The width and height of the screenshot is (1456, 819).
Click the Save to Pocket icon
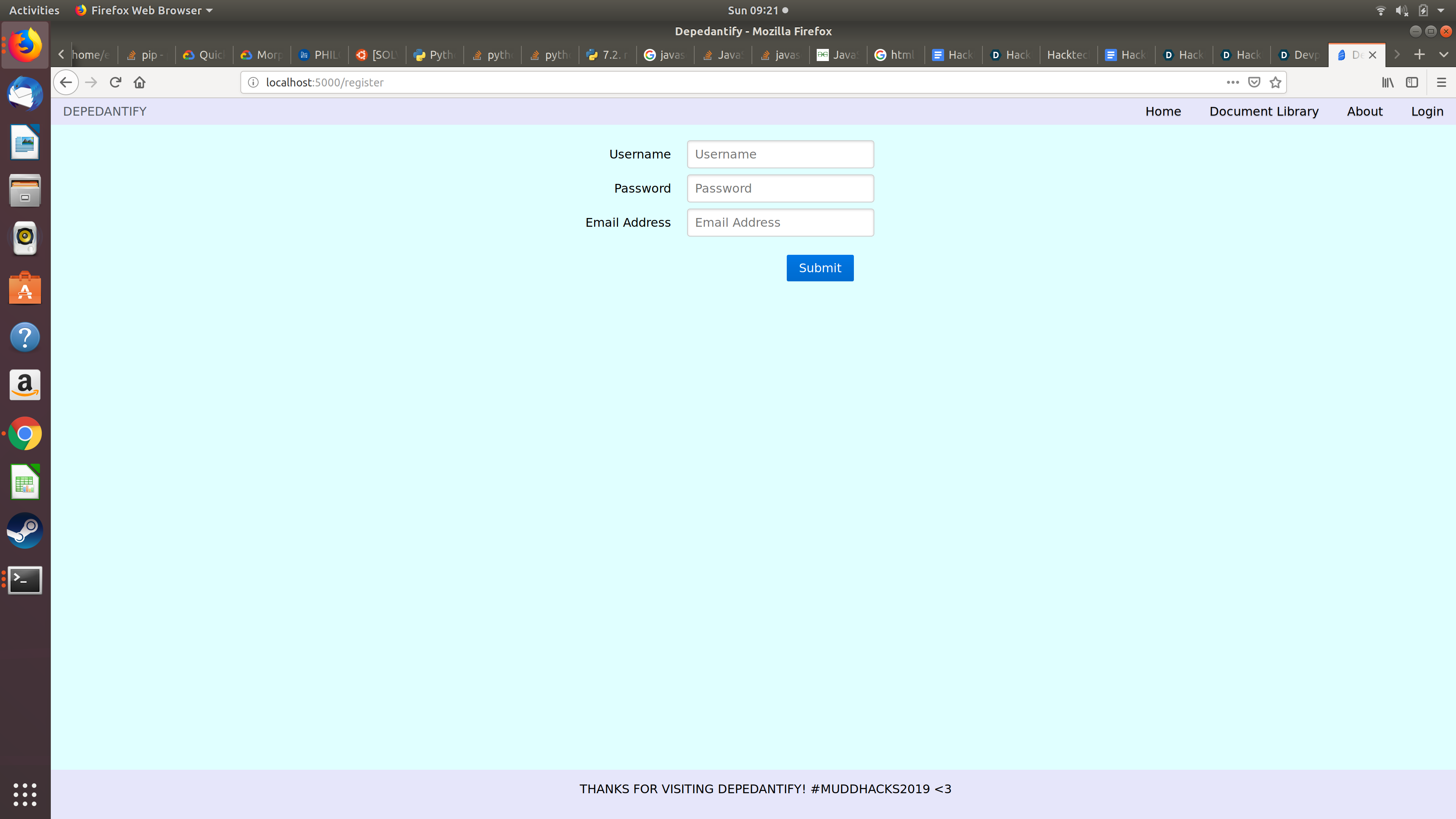[1254, 83]
